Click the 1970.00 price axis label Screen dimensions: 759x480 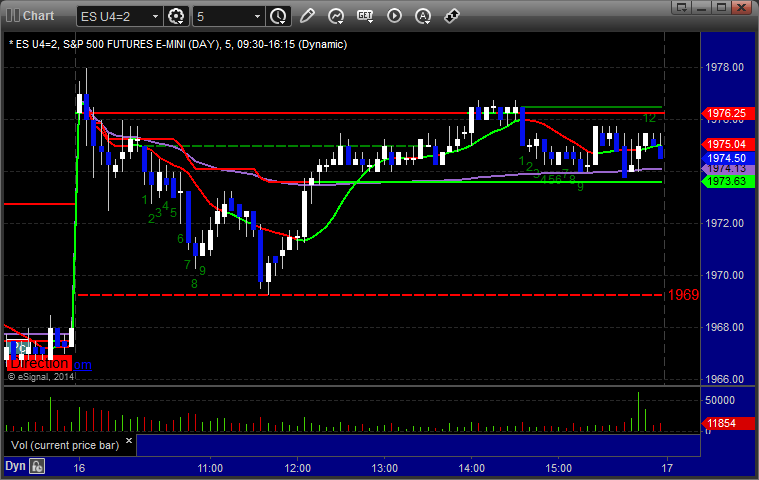[x=724, y=275]
